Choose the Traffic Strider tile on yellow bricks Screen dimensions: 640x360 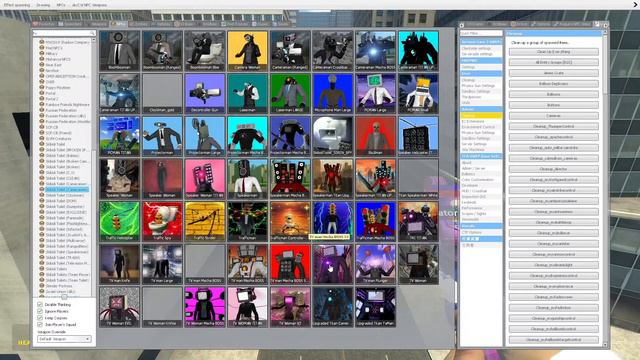coord(205,221)
